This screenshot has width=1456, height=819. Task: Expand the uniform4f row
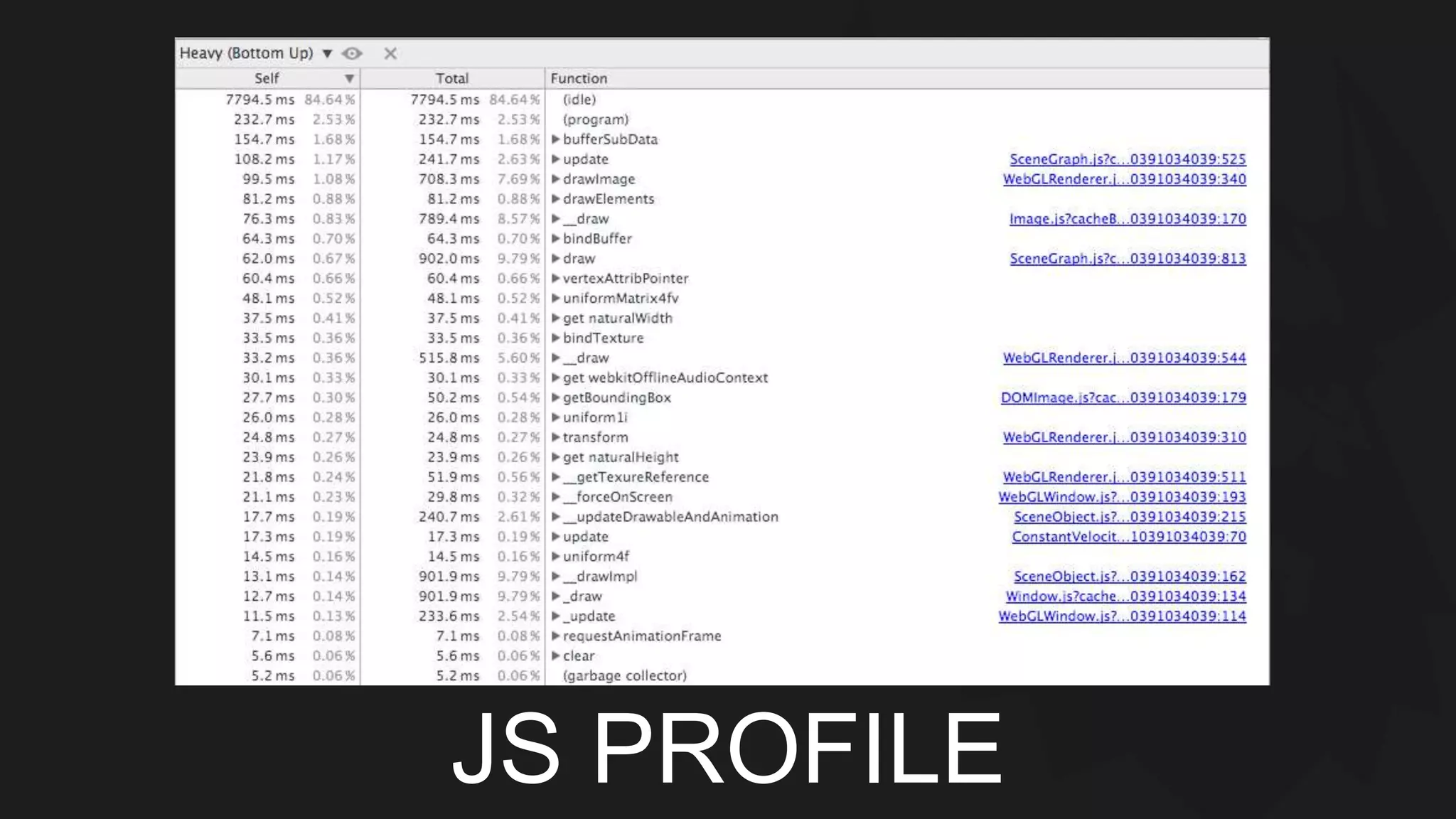pyautogui.click(x=556, y=557)
